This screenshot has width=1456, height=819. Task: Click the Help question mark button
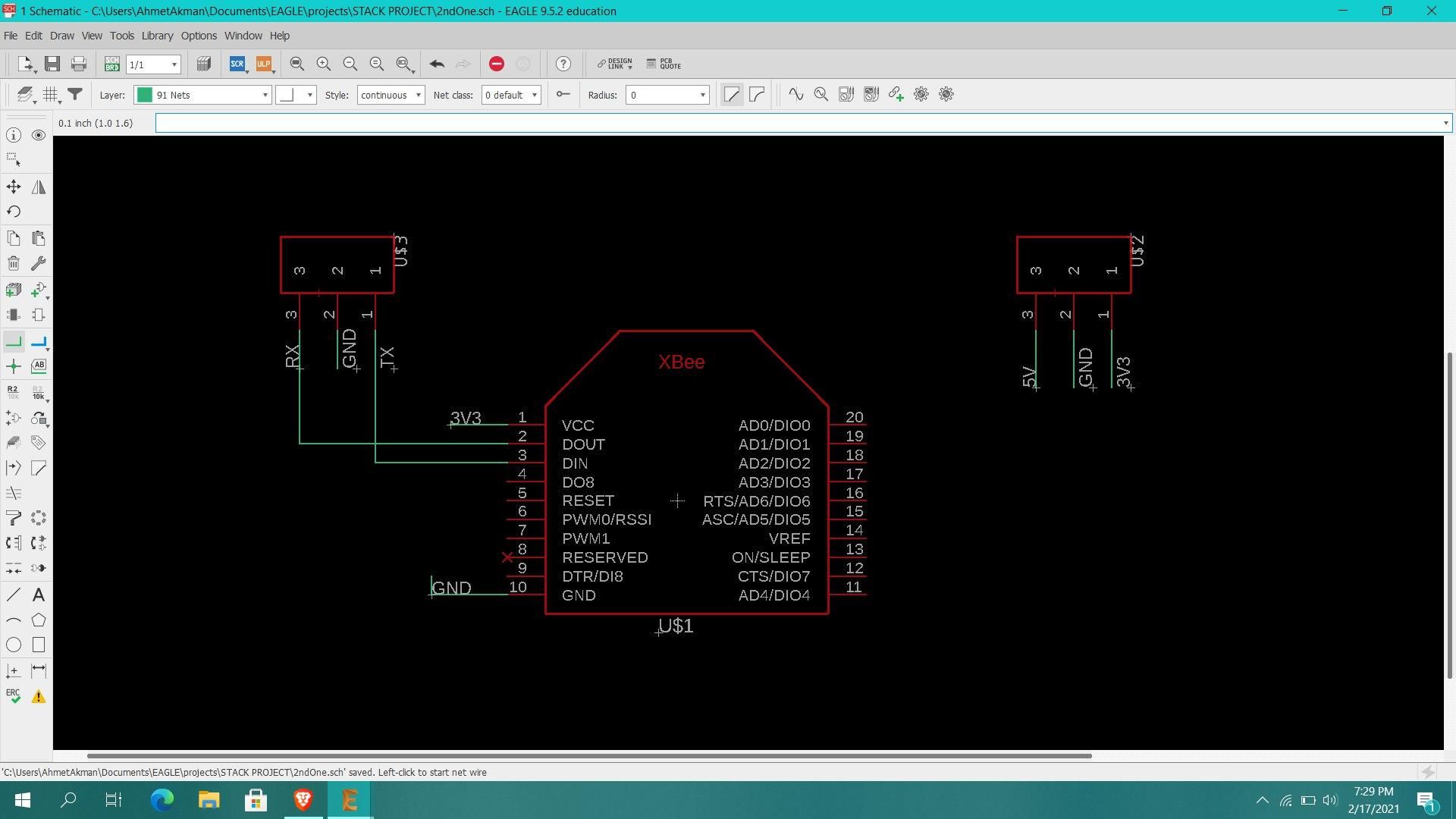563,64
